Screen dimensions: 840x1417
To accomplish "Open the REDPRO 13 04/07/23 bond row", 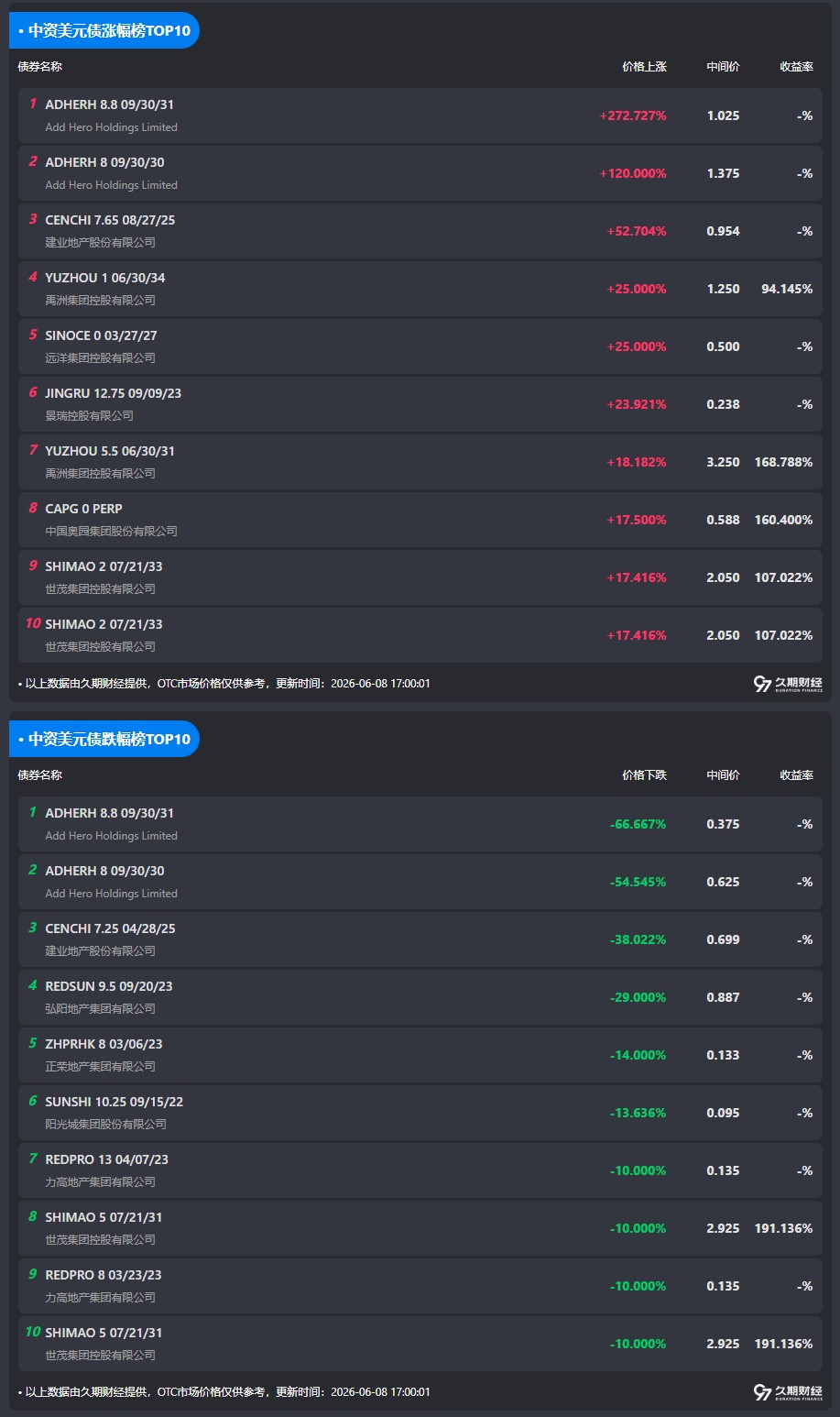I will pos(420,1170).
